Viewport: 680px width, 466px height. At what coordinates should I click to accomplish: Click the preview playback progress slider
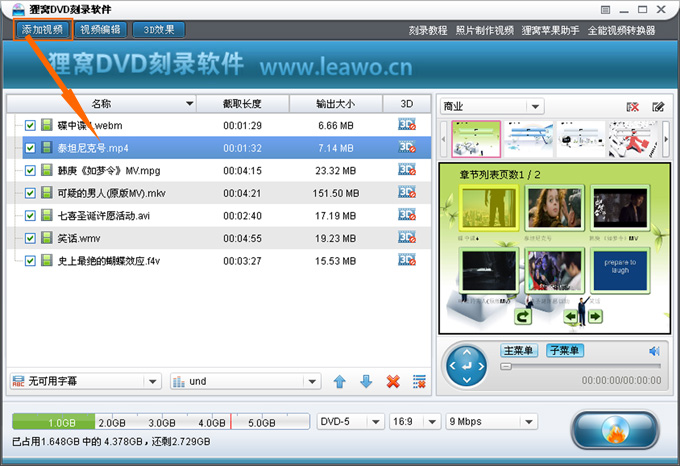pos(580,367)
